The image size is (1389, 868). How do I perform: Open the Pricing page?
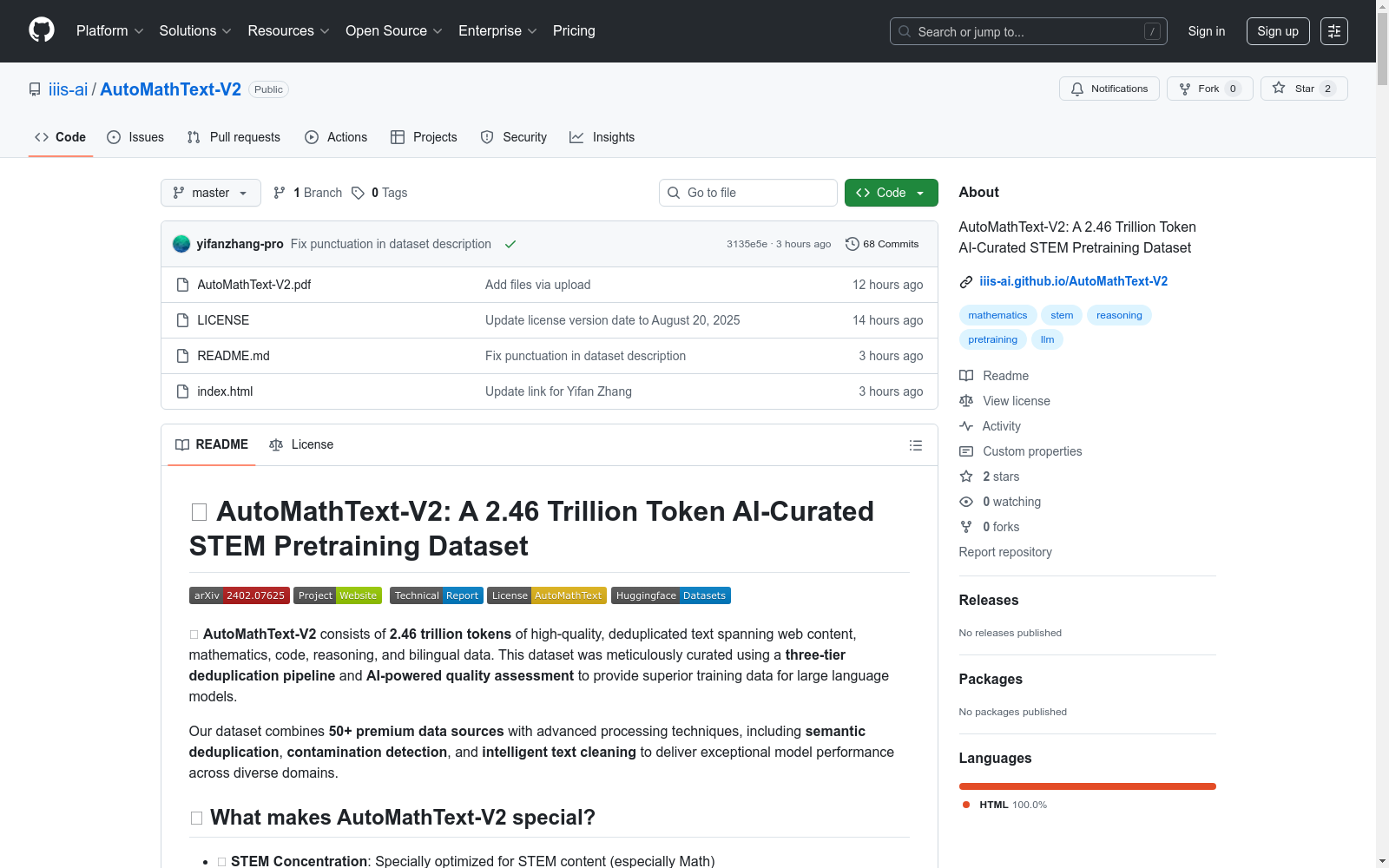pos(574,31)
